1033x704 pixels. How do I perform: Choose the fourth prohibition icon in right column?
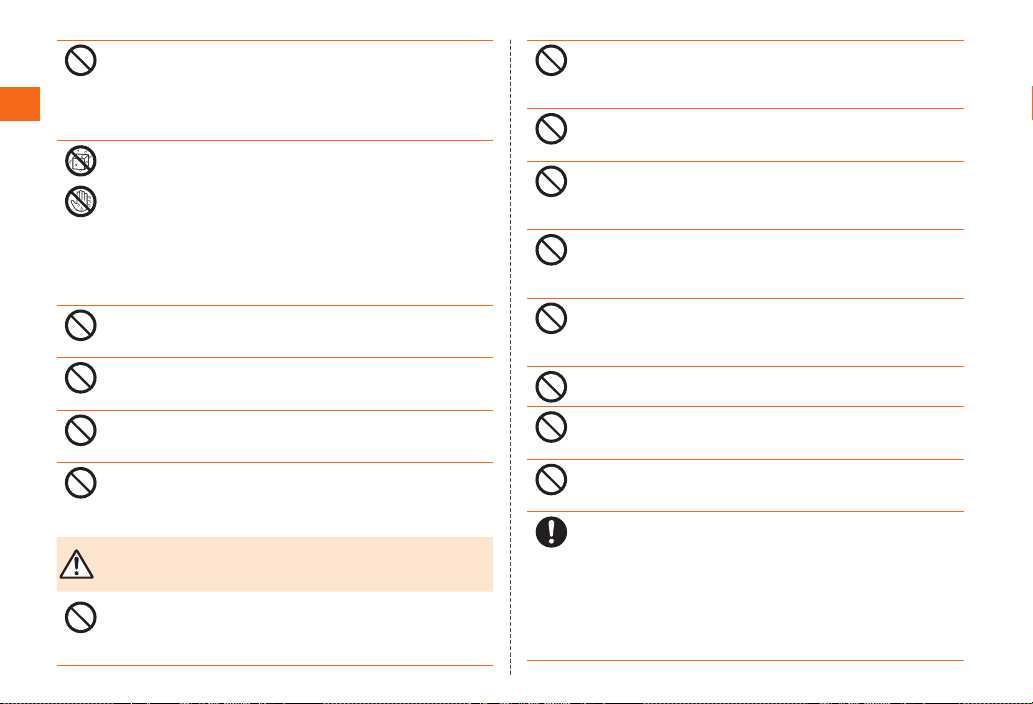tap(551, 250)
